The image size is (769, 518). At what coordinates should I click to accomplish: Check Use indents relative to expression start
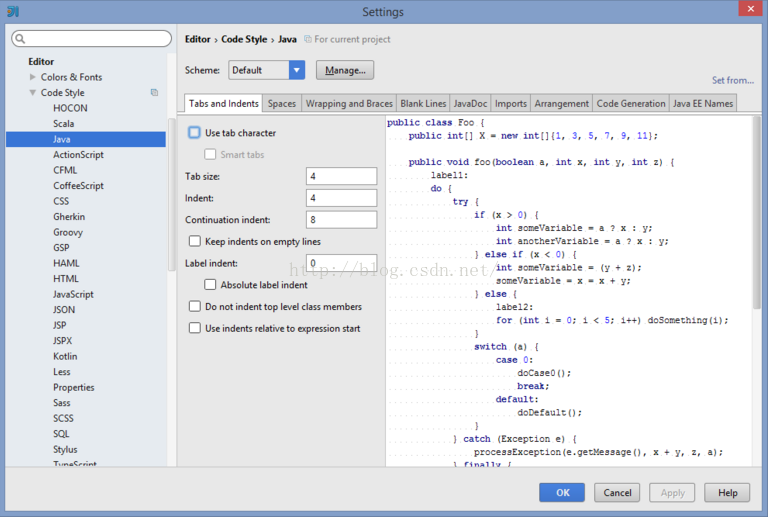(195, 328)
